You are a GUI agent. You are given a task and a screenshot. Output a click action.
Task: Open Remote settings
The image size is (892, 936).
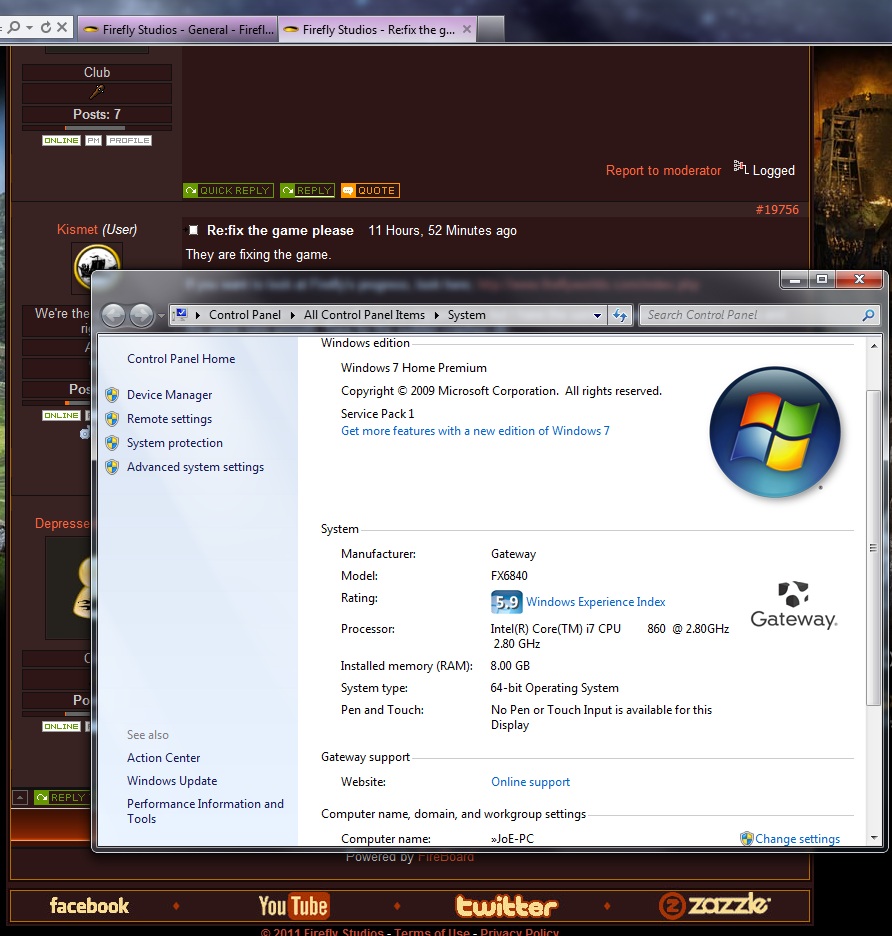(170, 419)
